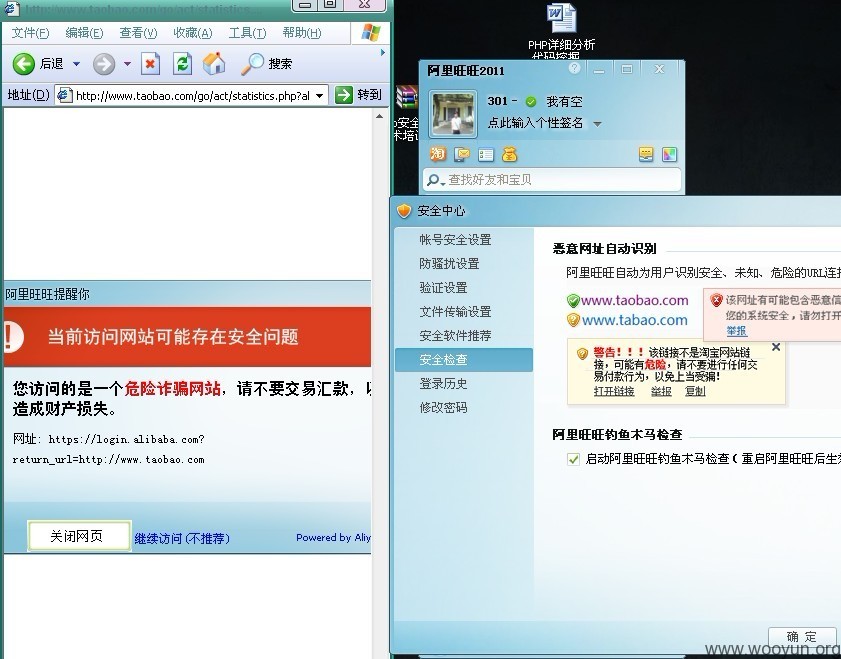This screenshot has height=659, width=841.
Task: Click 继续访问(不推荐) link
Action: click(x=182, y=538)
